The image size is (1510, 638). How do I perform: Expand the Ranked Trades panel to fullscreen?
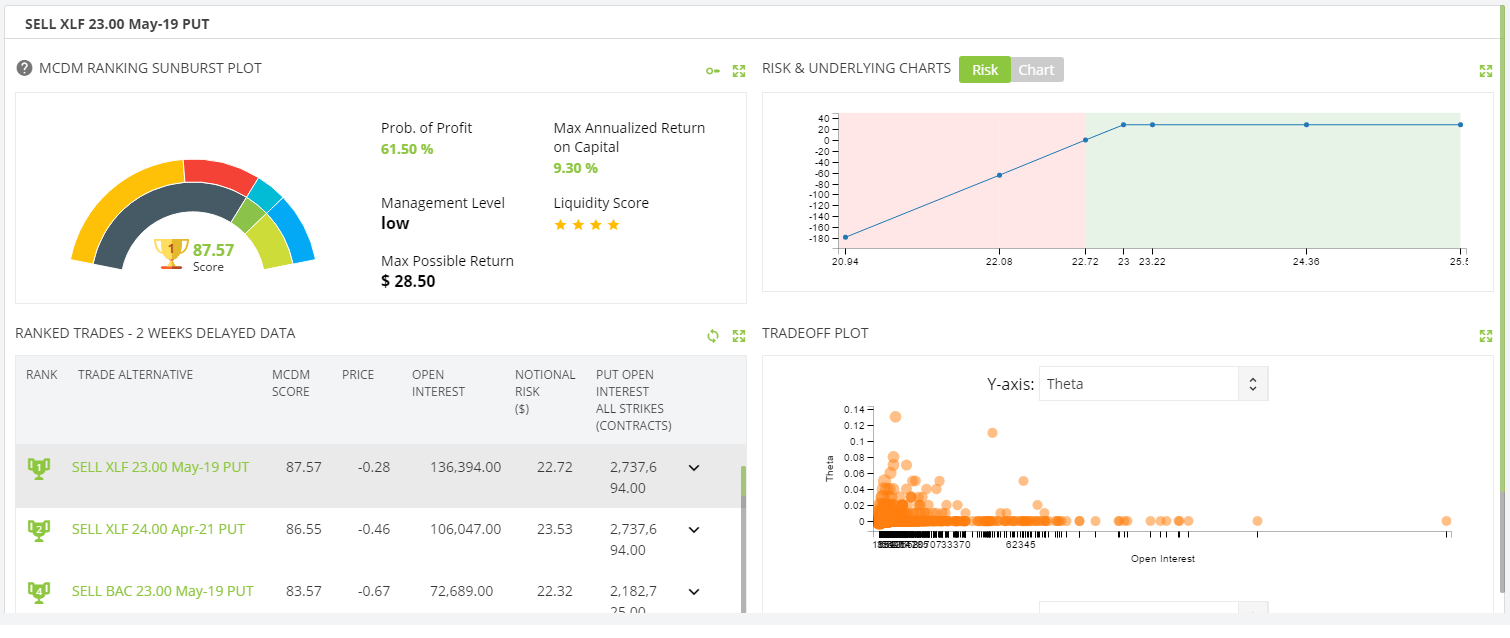[739, 336]
